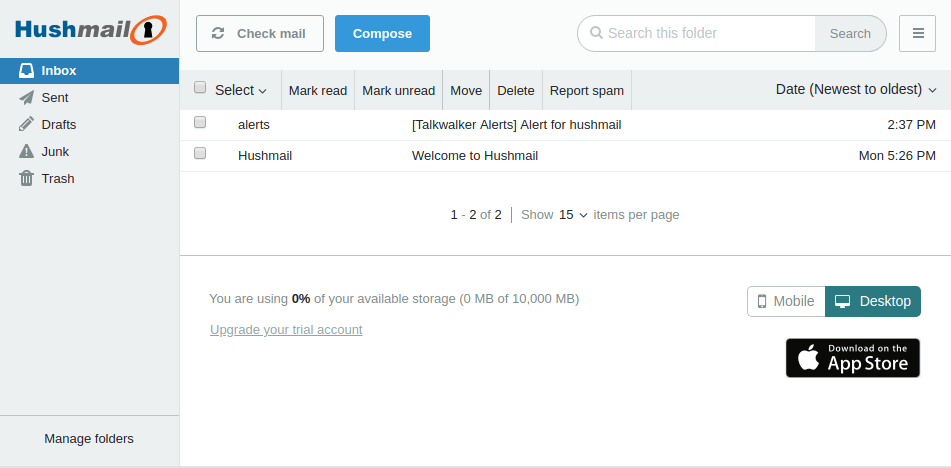Viewport: 951px width, 468px height.
Task: Click the Search button
Action: pos(850,33)
